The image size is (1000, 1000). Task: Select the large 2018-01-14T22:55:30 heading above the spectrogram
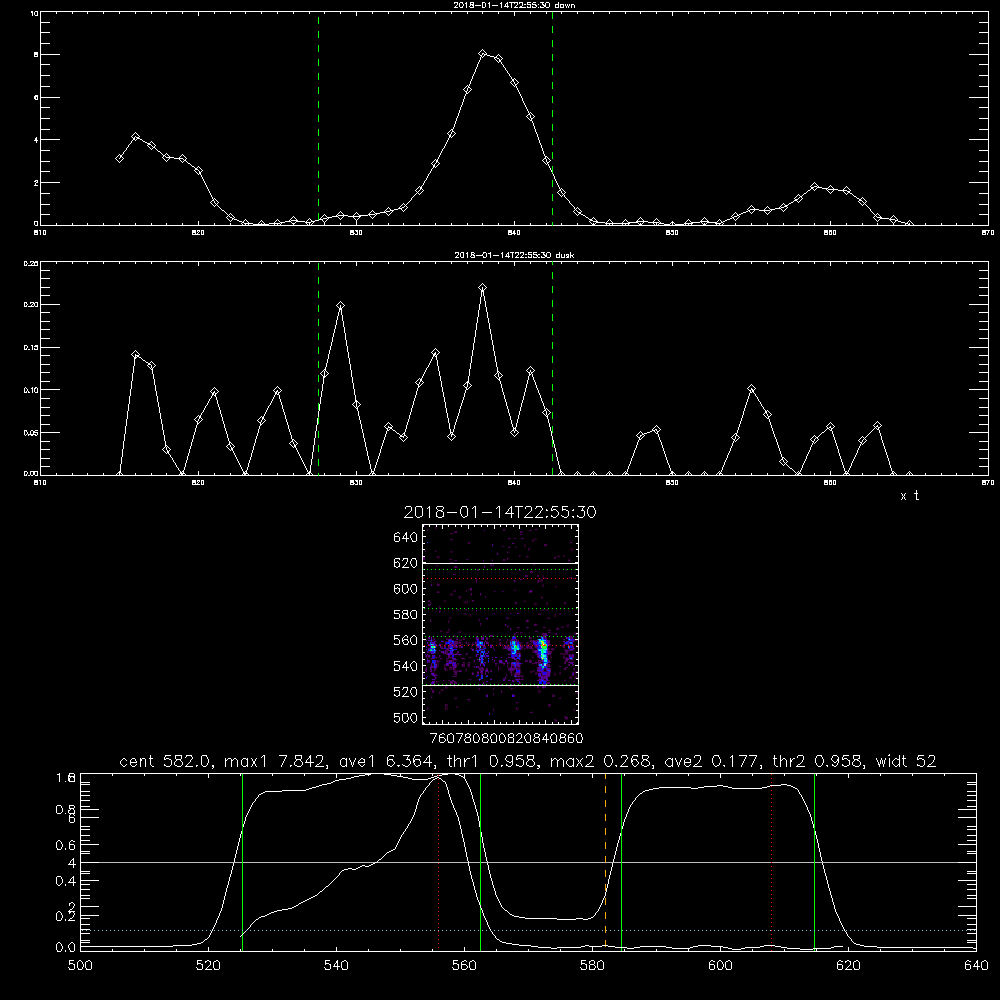point(500,512)
